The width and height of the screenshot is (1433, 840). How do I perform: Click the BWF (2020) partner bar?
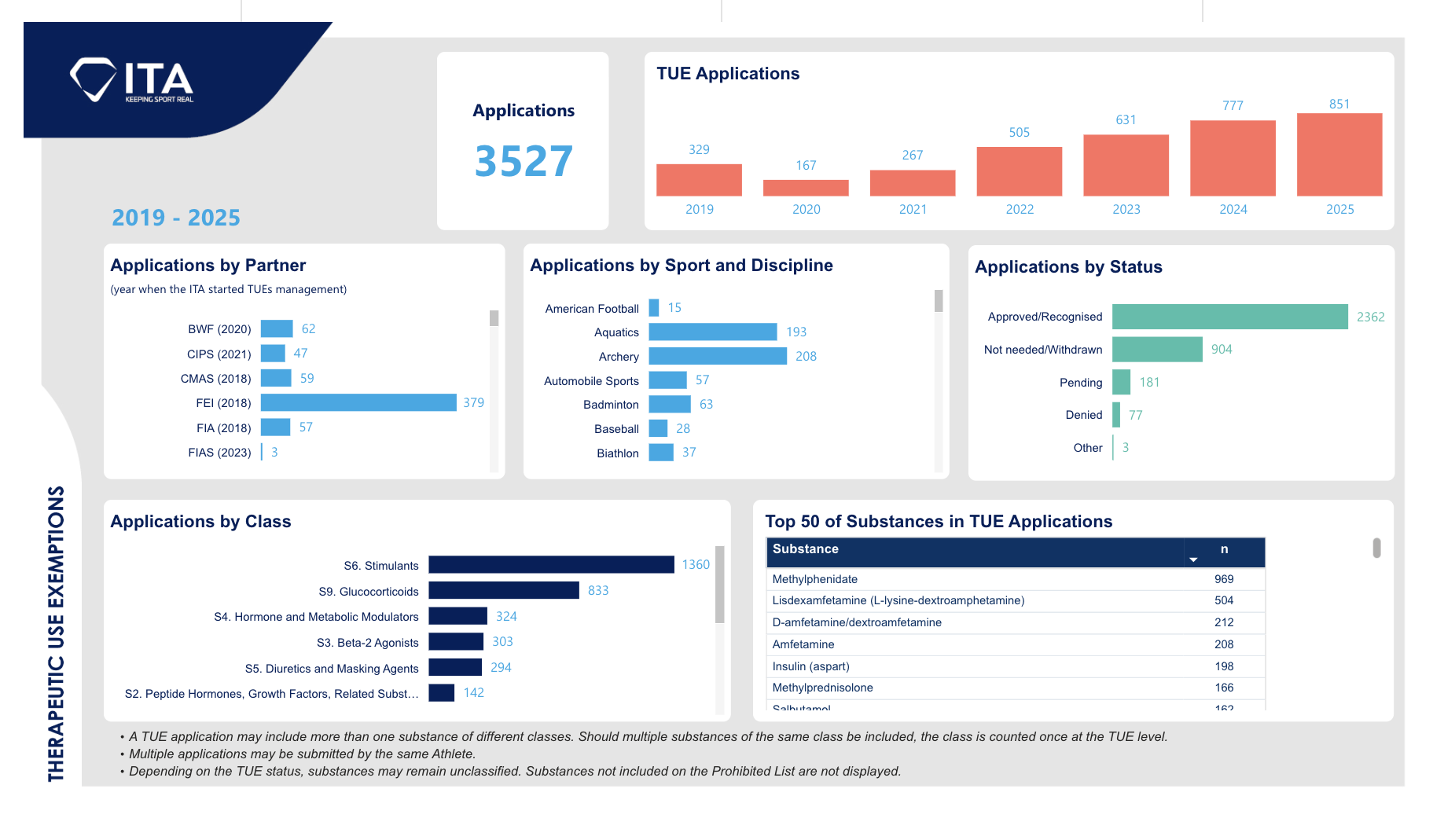coord(277,328)
